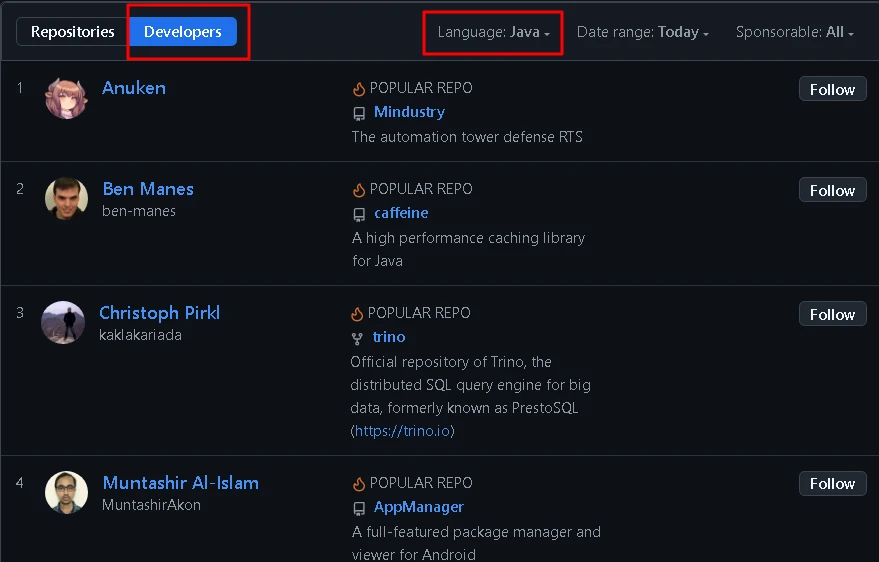The image size is (879, 562).
Task: Open the Mindustry repository link
Action: tap(409, 112)
